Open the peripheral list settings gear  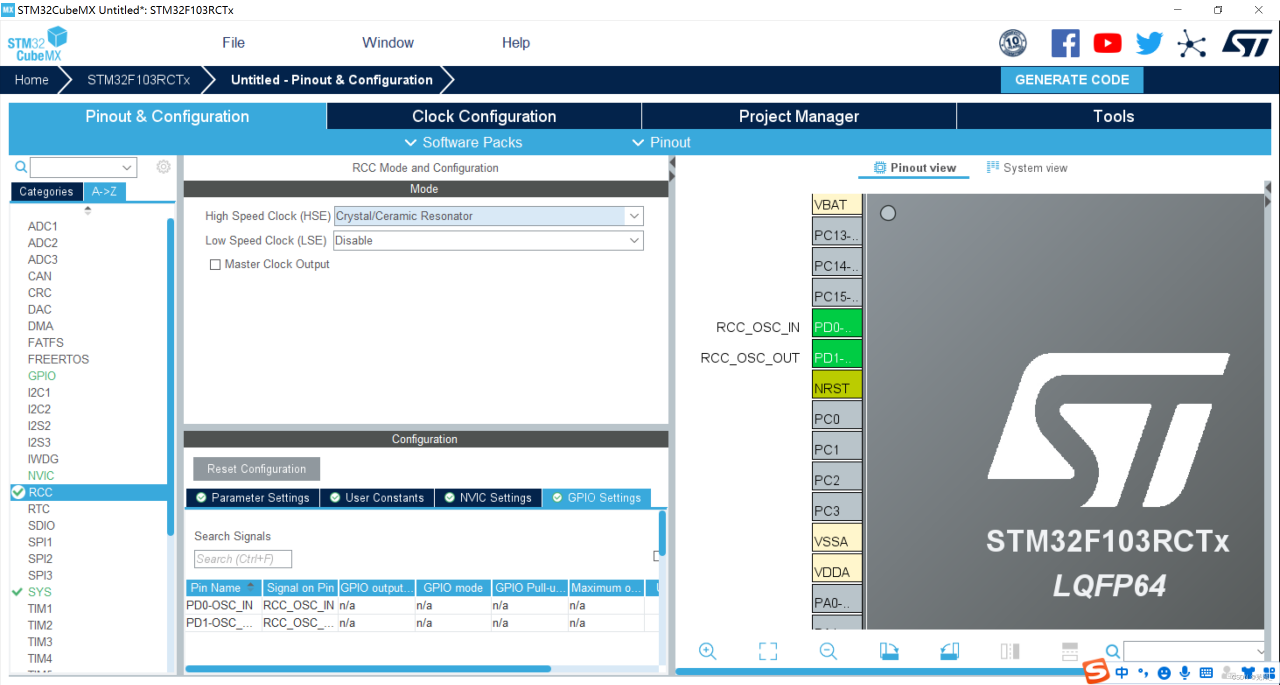[x=164, y=167]
